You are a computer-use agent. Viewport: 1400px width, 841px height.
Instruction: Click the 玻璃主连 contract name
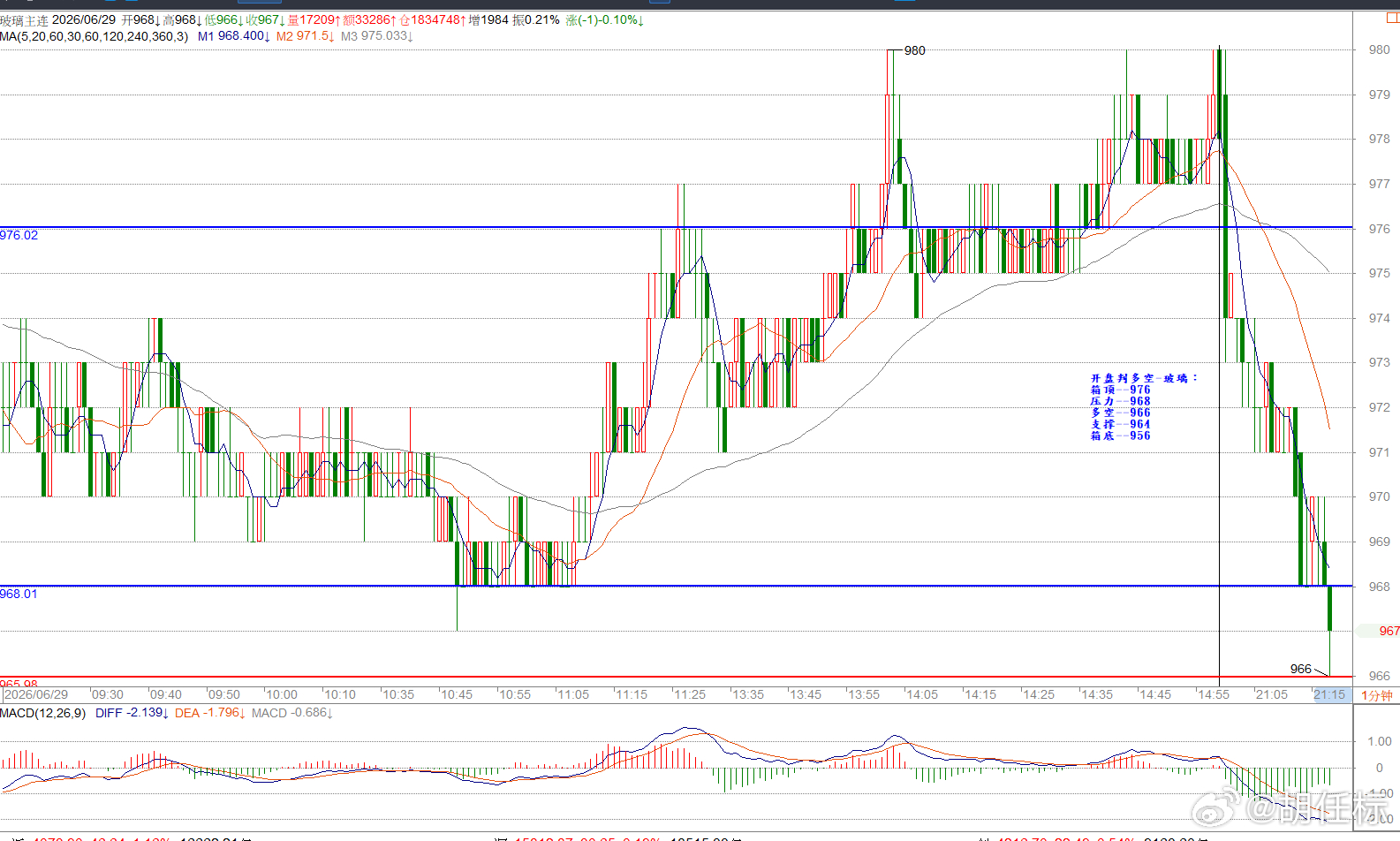click(24, 19)
